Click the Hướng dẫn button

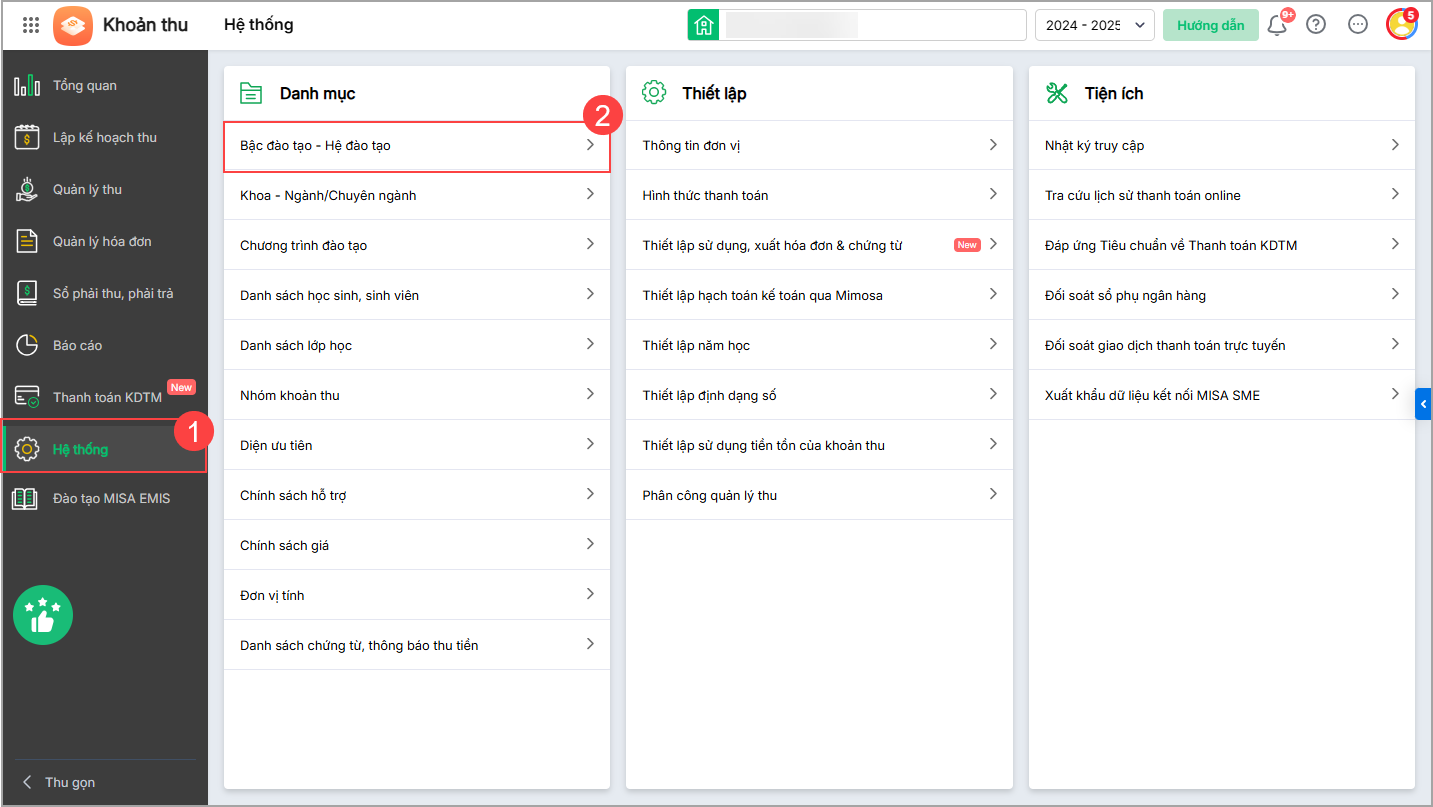(x=1210, y=25)
